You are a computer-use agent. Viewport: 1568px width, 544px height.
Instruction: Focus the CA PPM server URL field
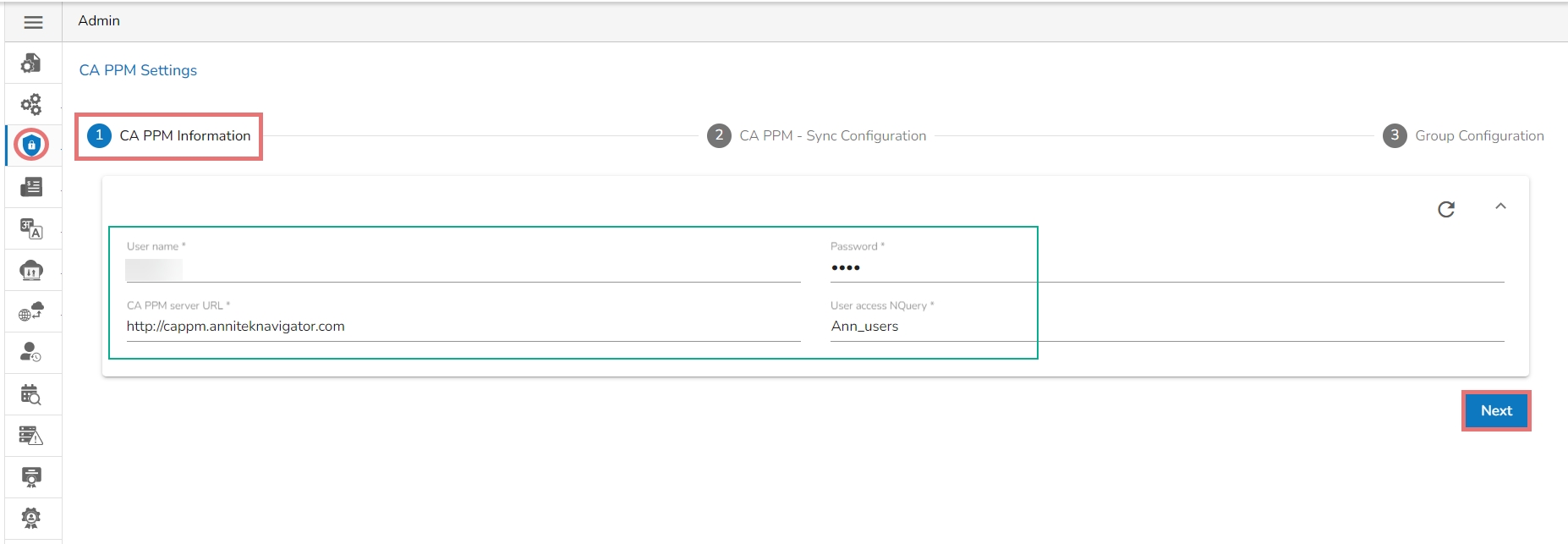point(463,327)
